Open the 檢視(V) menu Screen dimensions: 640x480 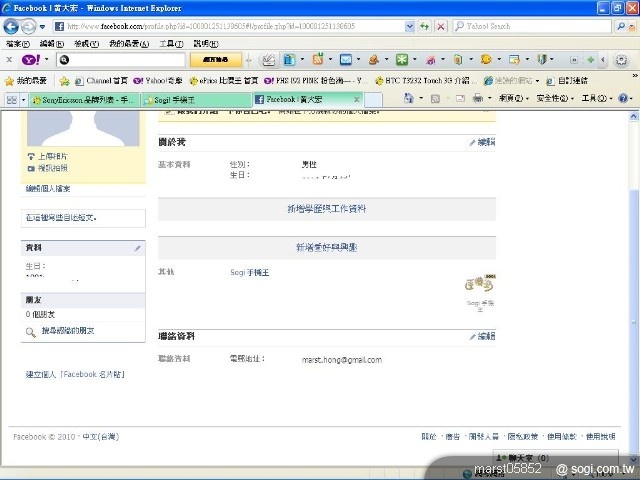pyautogui.click(x=87, y=44)
